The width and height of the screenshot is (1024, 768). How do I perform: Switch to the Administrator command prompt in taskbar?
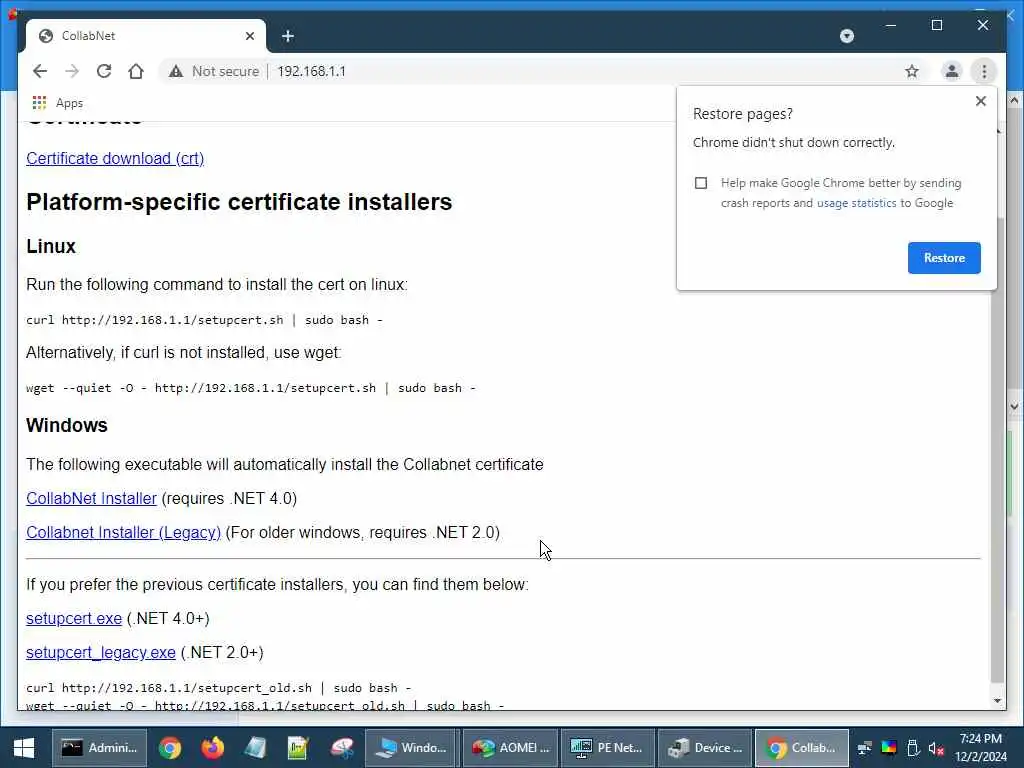[x=99, y=748]
